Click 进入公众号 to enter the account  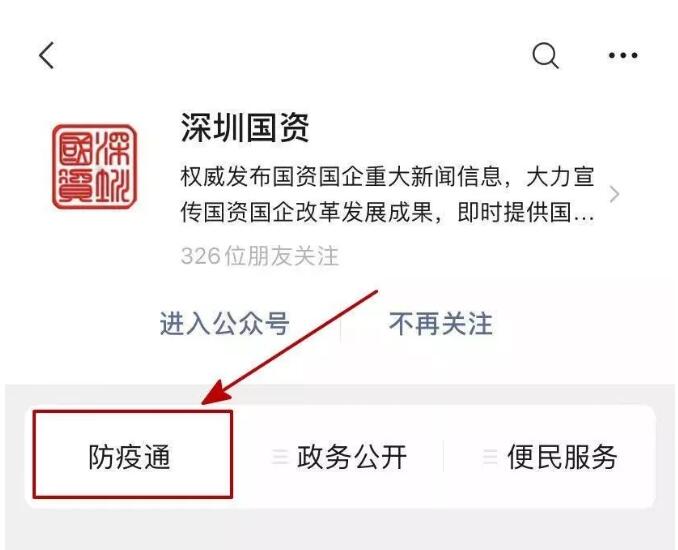coord(224,323)
